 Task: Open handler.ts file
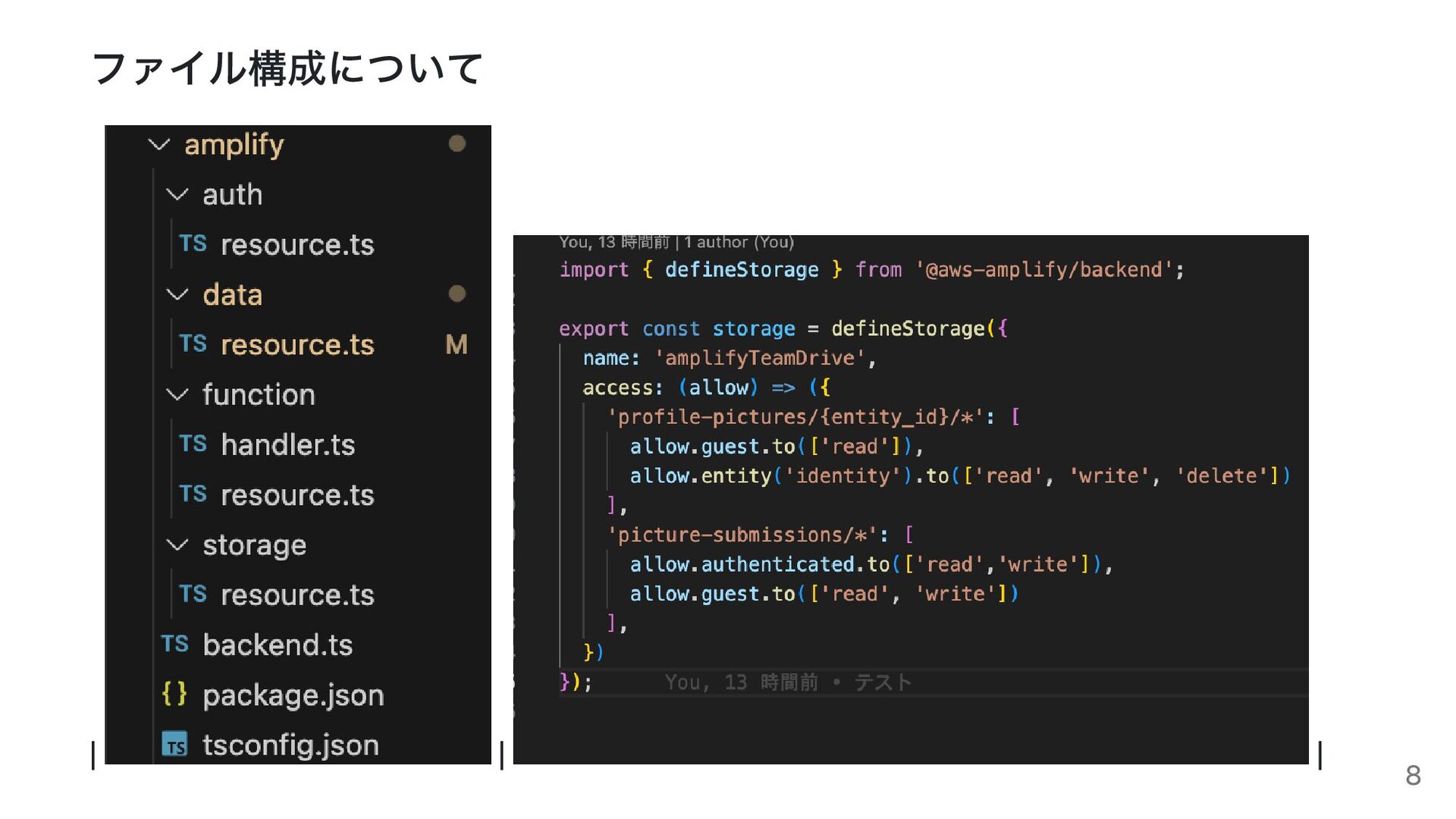tap(288, 445)
